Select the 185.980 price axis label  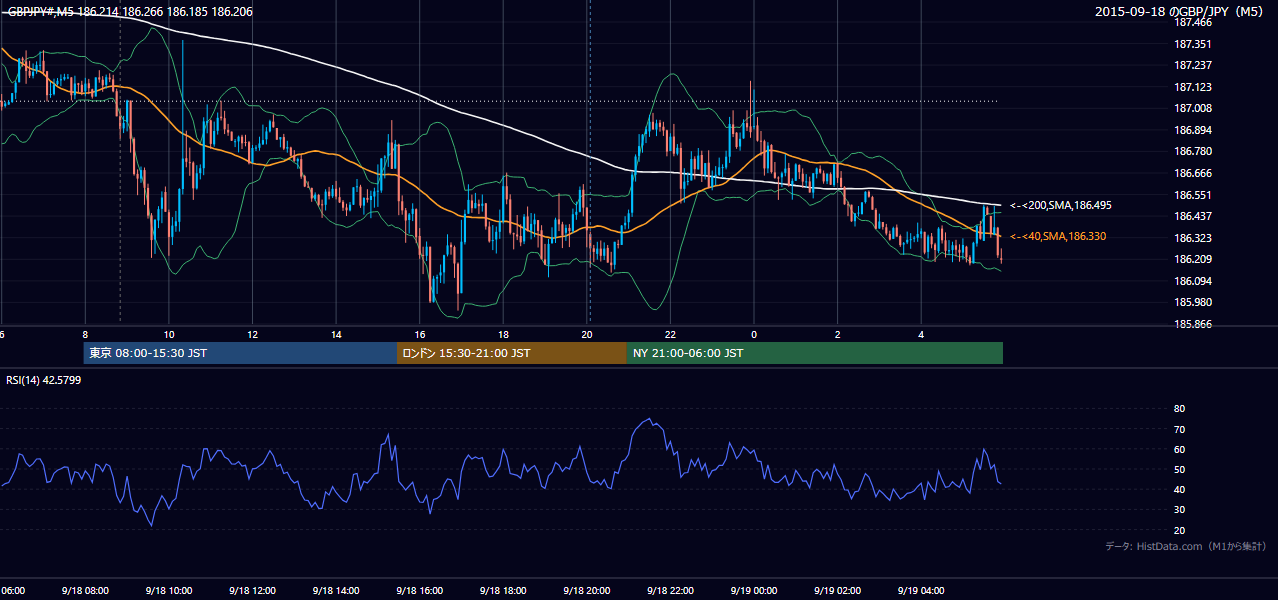click(1192, 302)
